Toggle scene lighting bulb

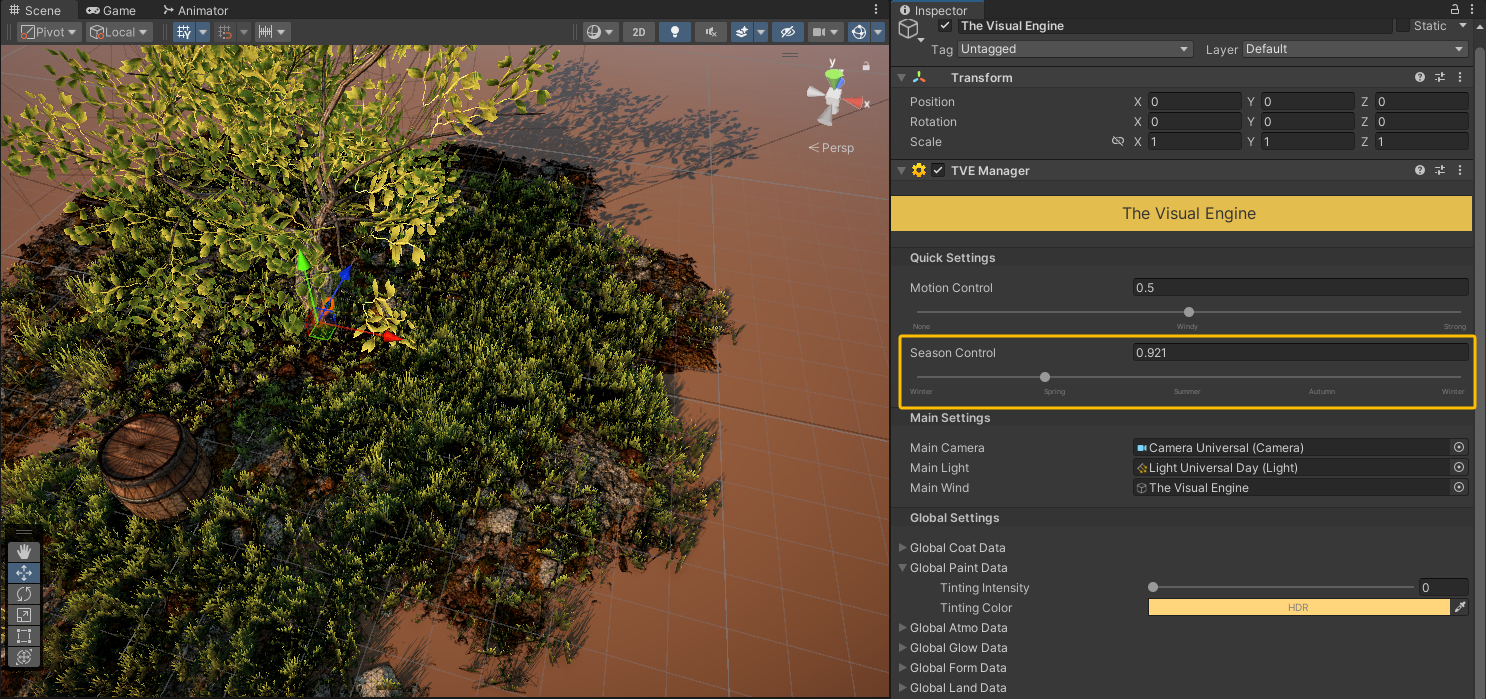(x=674, y=32)
